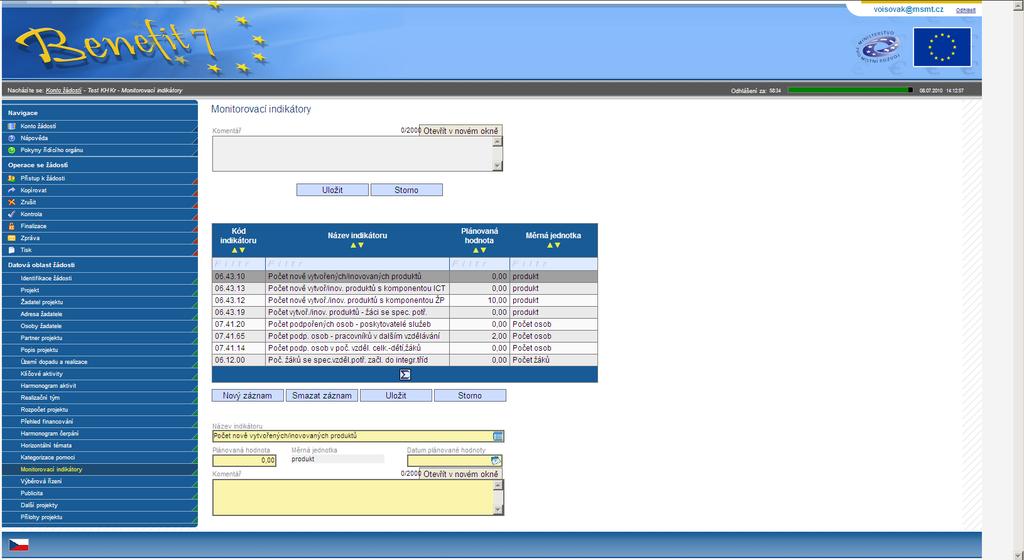The image size is (1024, 560).
Task: Click the Konto žádostí sidebar icon
Action: (11, 126)
